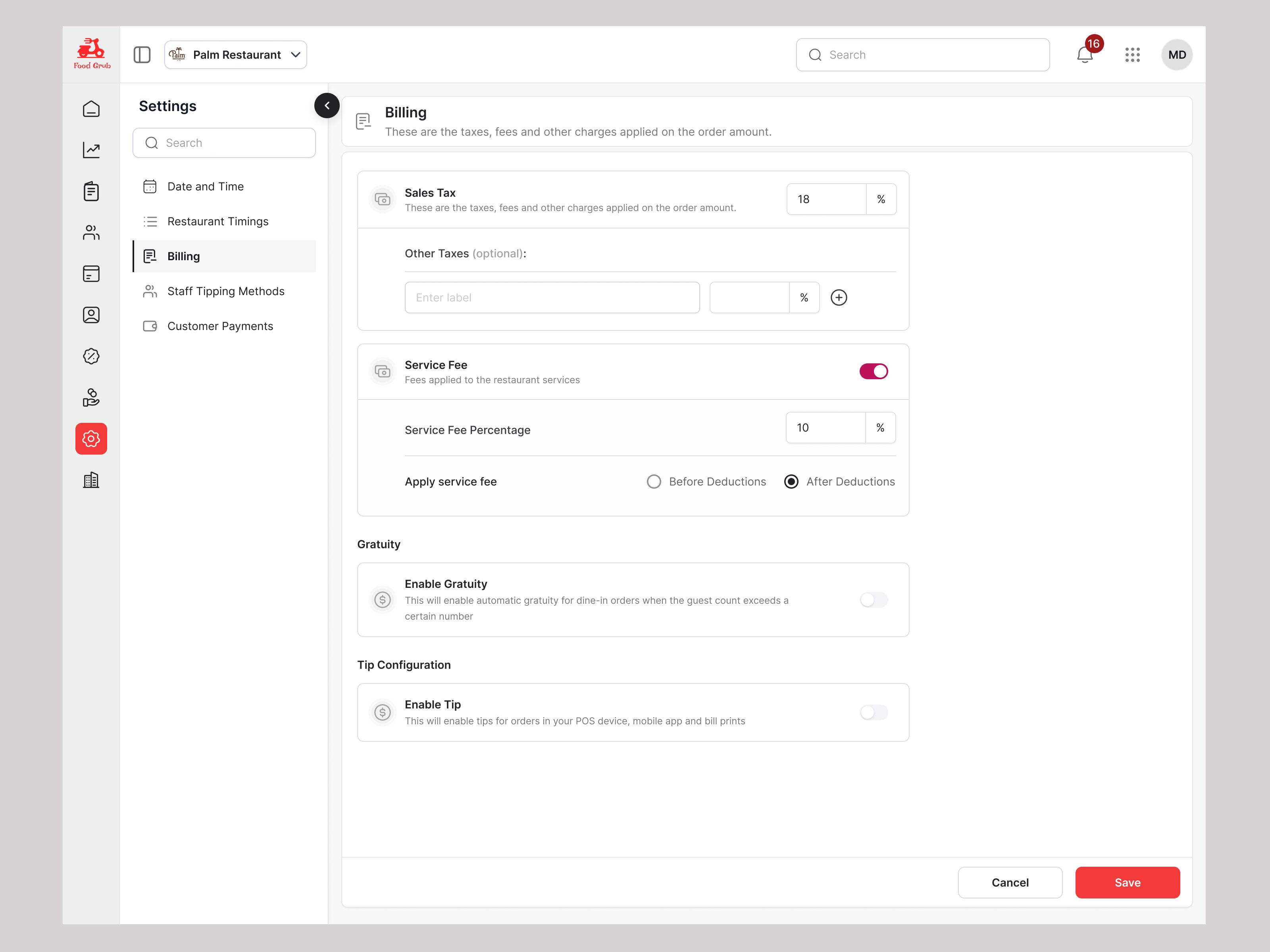Viewport: 1270px width, 952px height.
Task: Add another tax with the plus button
Action: 839,297
